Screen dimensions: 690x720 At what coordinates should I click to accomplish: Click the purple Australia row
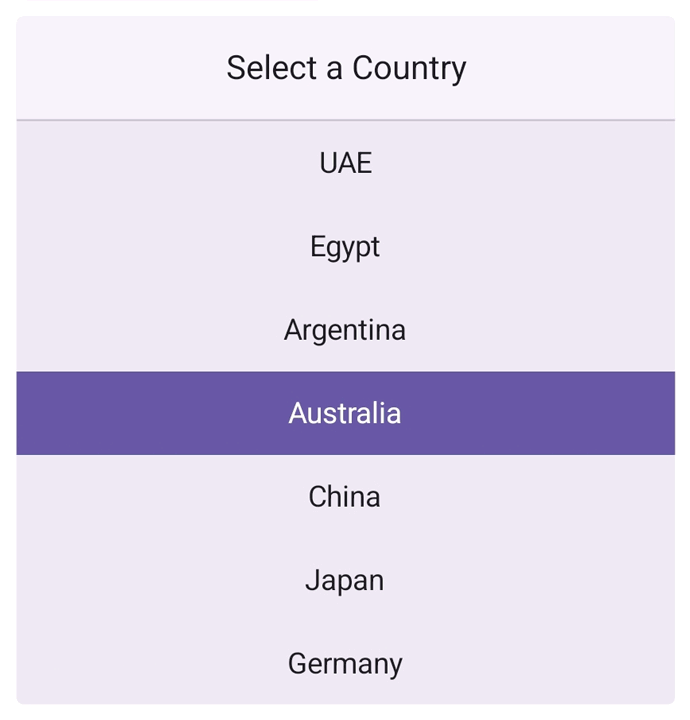pyautogui.click(x=345, y=413)
